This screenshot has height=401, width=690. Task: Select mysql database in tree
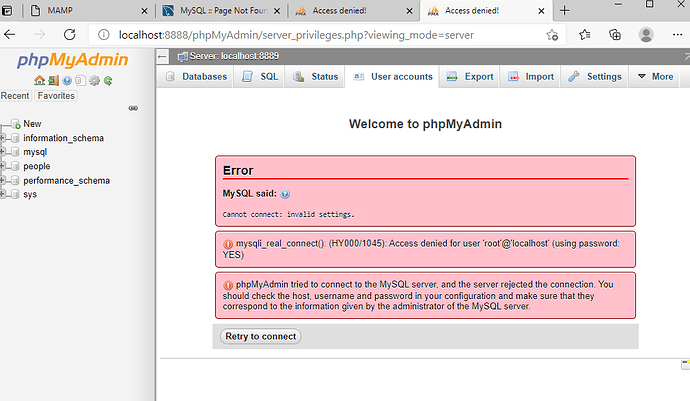pyautogui.click(x=35, y=152)
